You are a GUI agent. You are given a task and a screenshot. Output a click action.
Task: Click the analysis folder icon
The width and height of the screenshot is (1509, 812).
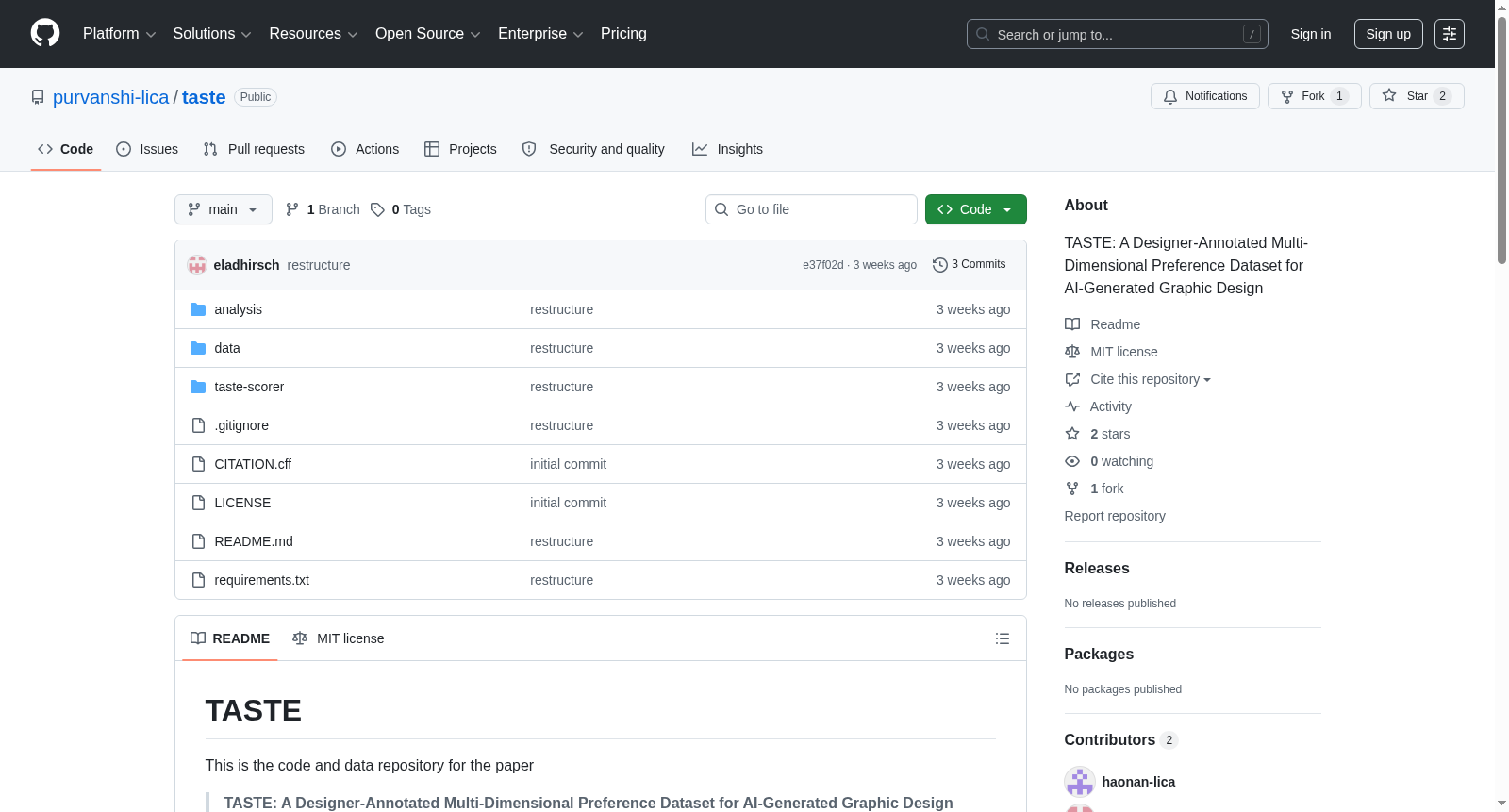[198, 309]
